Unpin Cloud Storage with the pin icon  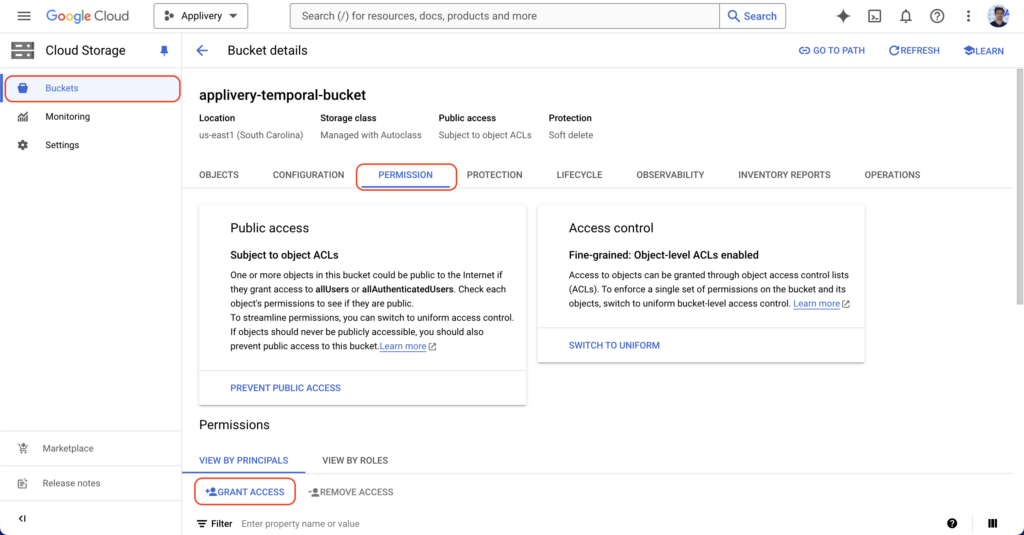click(164, 51)
